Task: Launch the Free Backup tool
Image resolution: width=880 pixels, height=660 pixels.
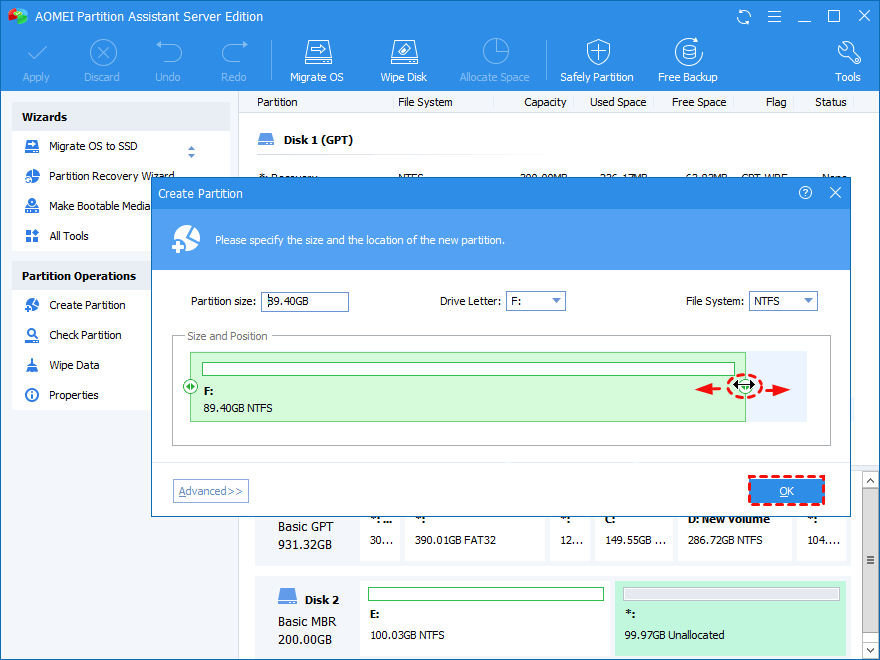Action: point(688,61)
